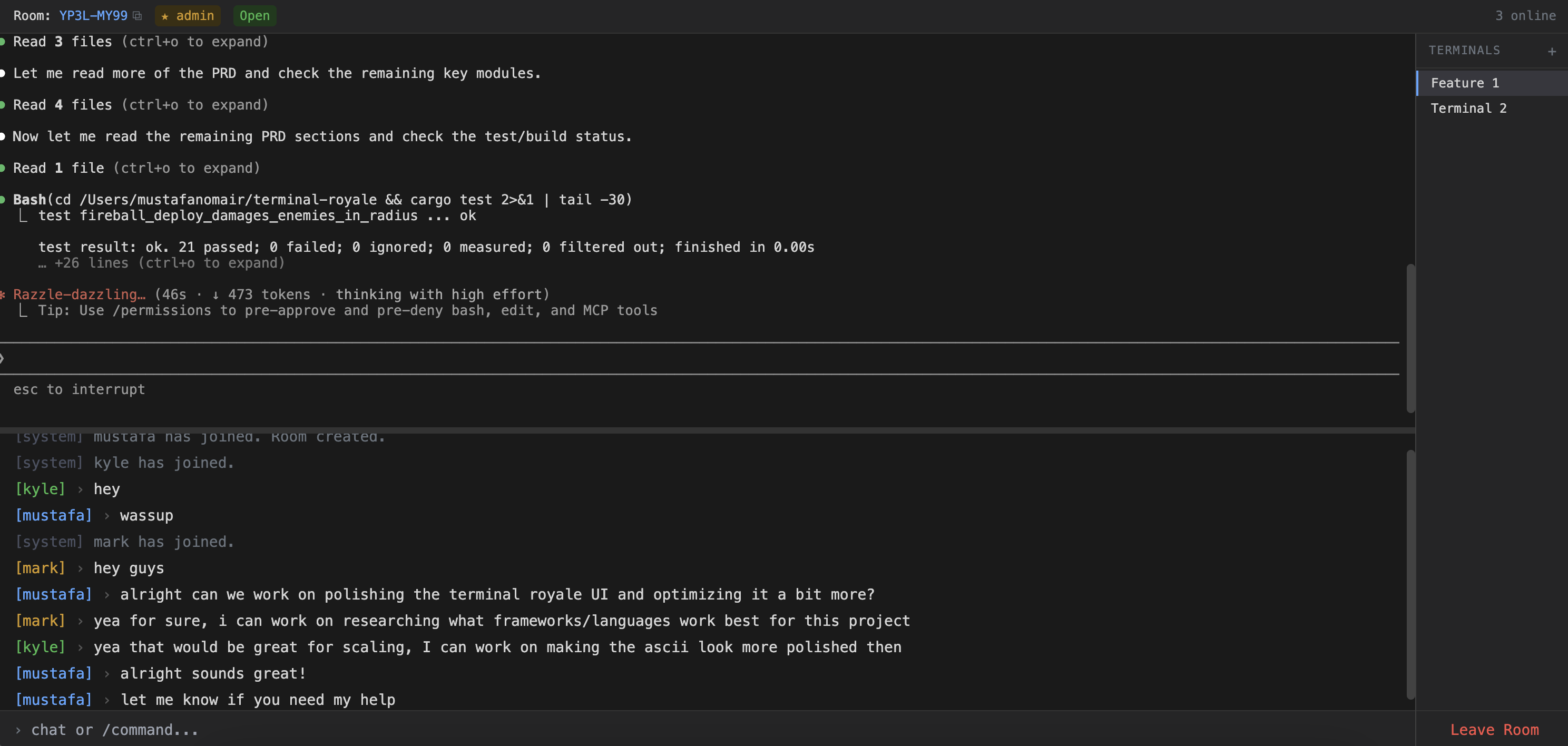This screenshot has width=1568, height=746.
Task: Expand the +26 lines collapsed output
Action: pos(162,263)
